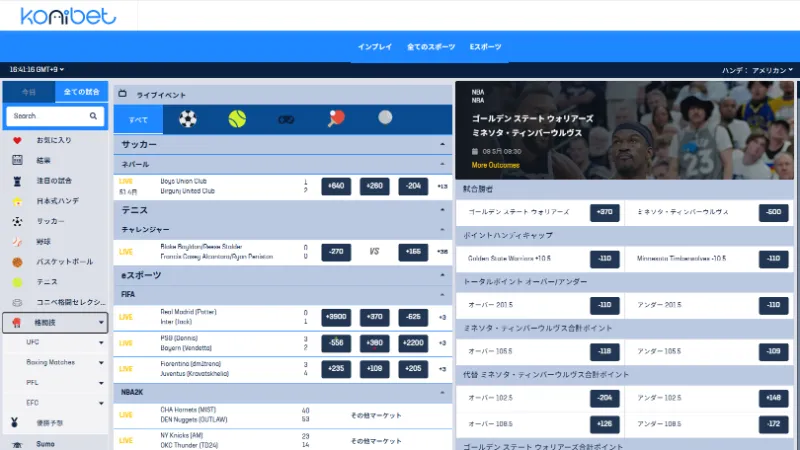The width and height of the screenshot is (800, 450).
Task: Click -500 odds for ミネソタ・ティンバーウルブズ
Action: [x=773, y=212]
